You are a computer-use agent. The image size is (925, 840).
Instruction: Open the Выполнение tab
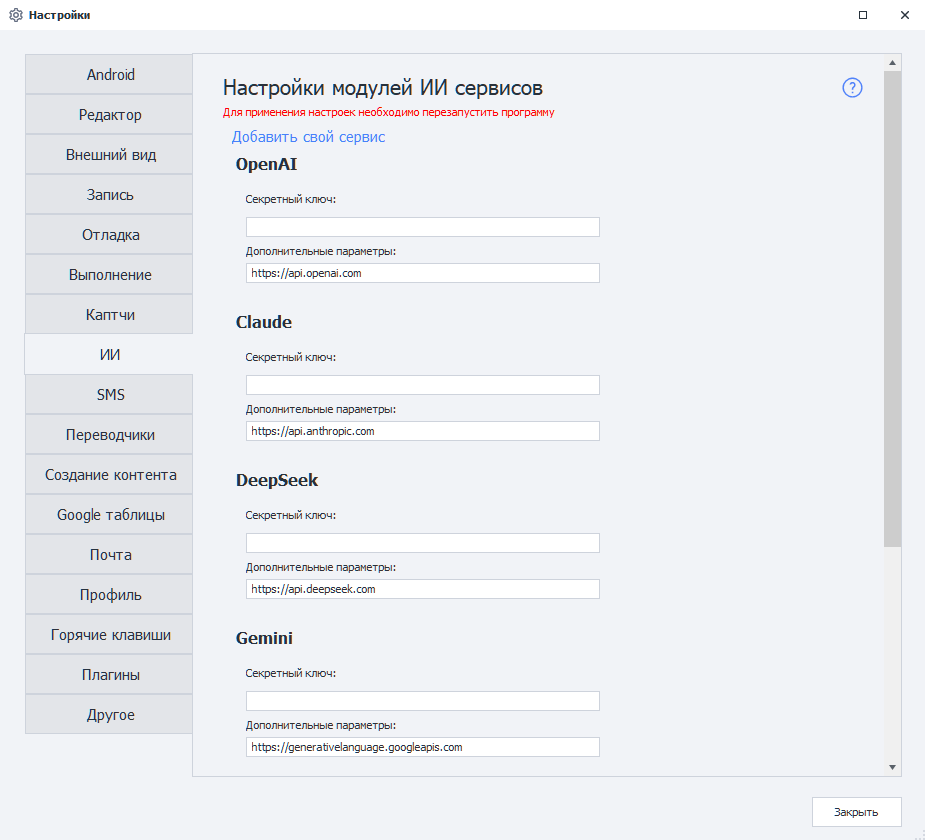[109, 275]
